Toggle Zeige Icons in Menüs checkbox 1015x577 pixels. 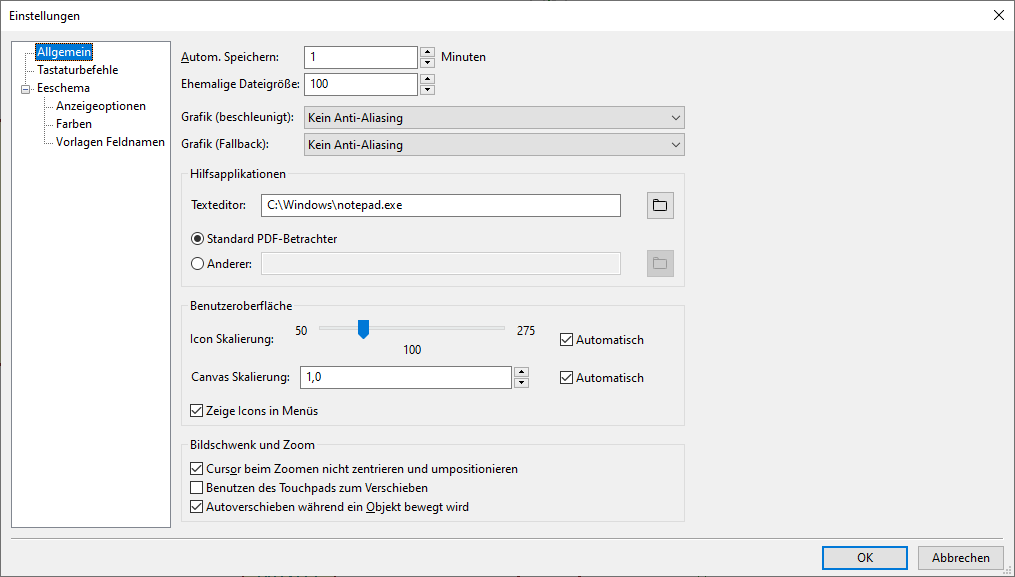[196, 411]
